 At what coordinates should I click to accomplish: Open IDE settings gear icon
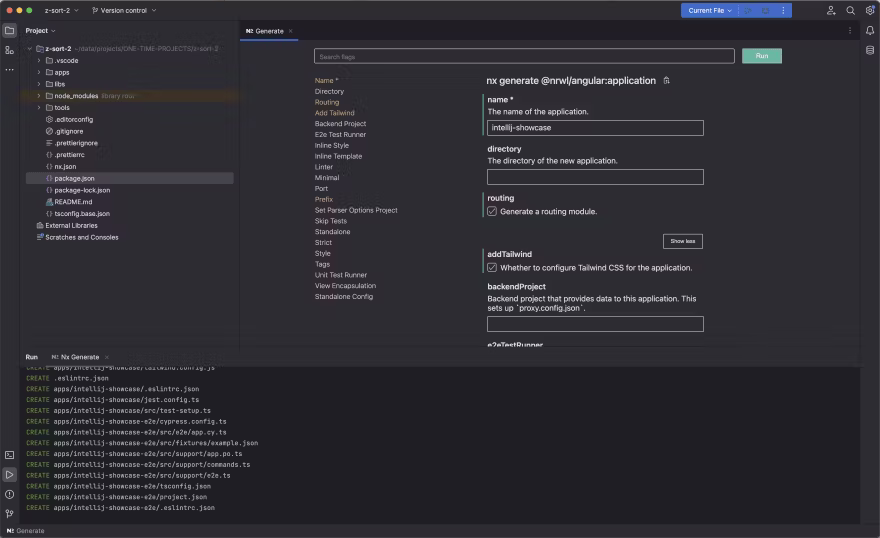pyautogui.click(x=870, y=10)
